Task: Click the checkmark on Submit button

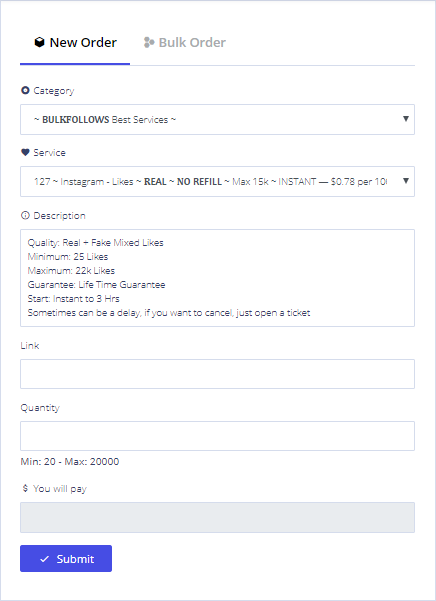Action: click(44, 559)
